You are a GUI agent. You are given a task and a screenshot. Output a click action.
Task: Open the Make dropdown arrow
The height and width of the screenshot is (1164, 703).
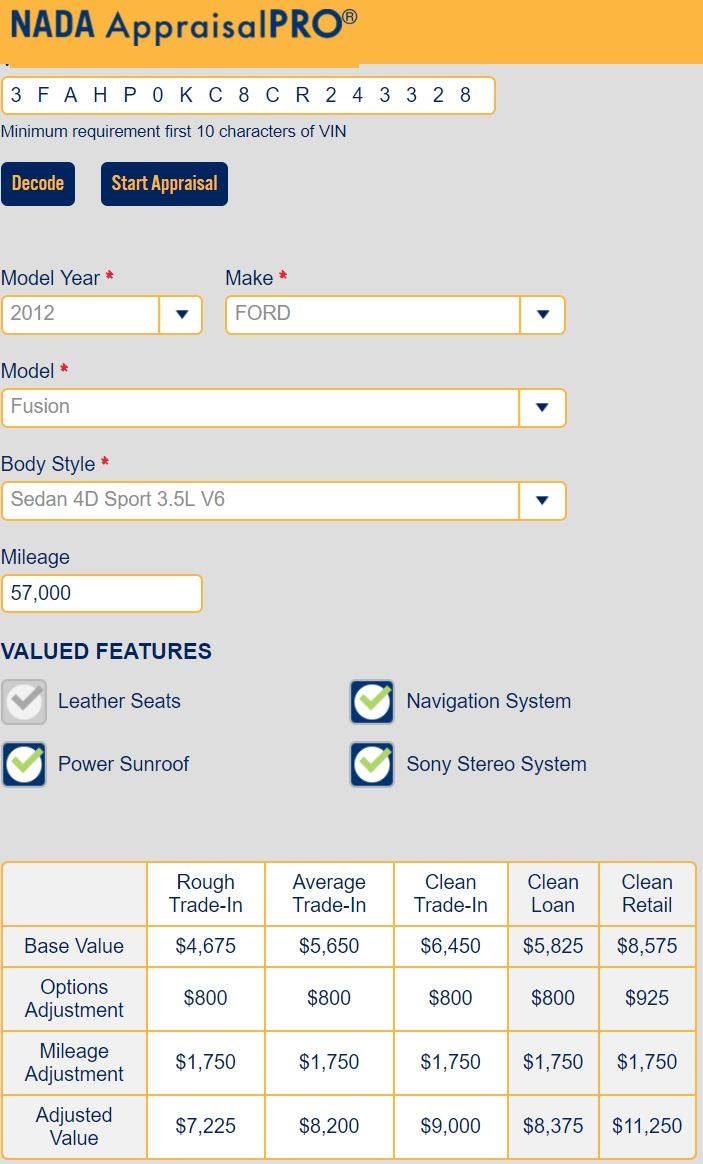click(x=543, y=315)
